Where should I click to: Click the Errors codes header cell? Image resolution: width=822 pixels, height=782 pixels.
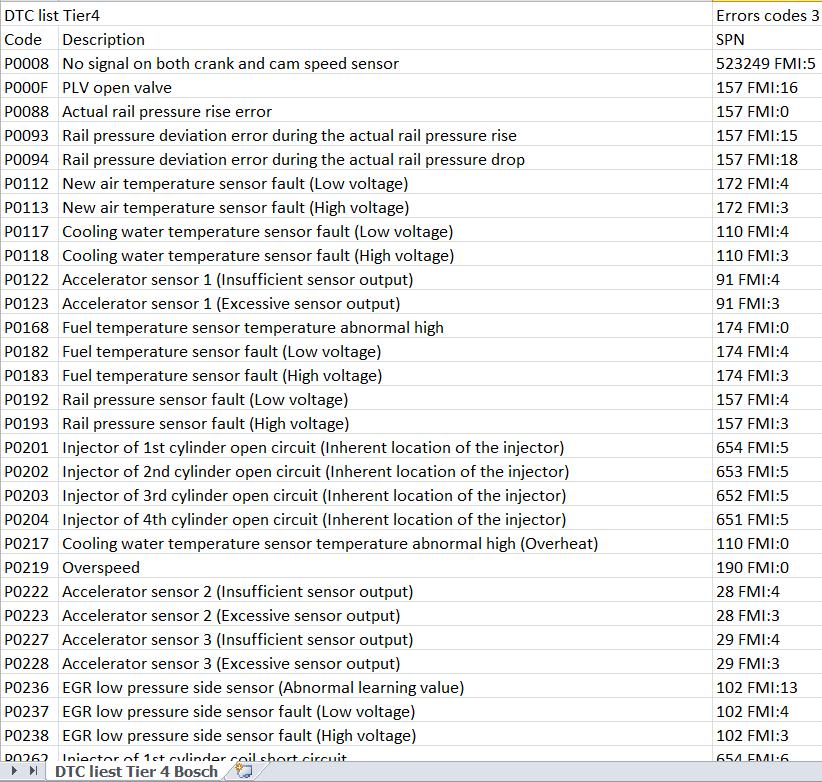(767, 15)
